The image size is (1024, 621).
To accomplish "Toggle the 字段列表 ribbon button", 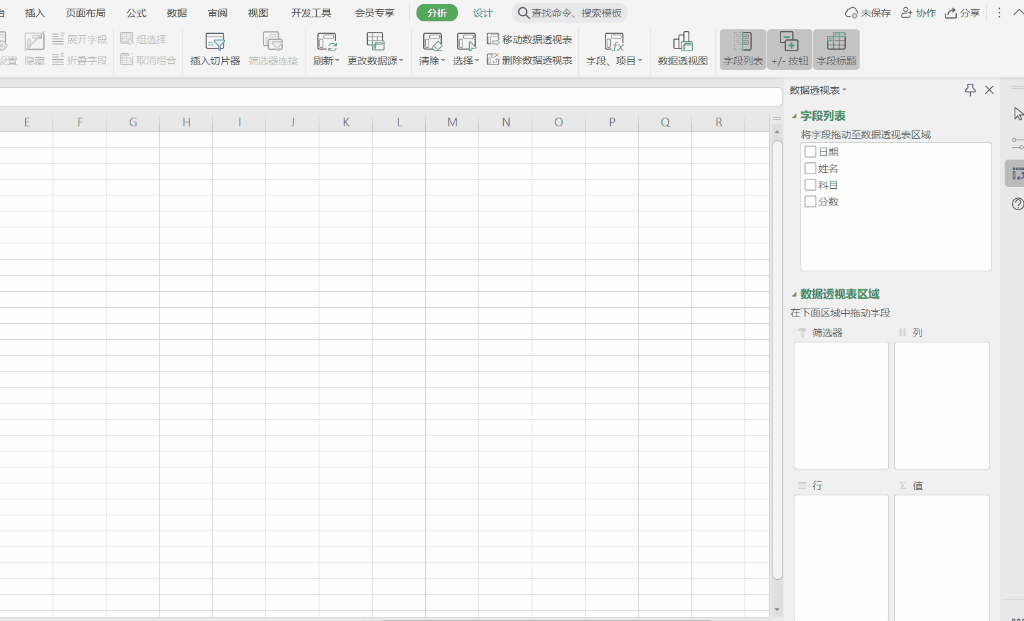I will pos(743,49).
